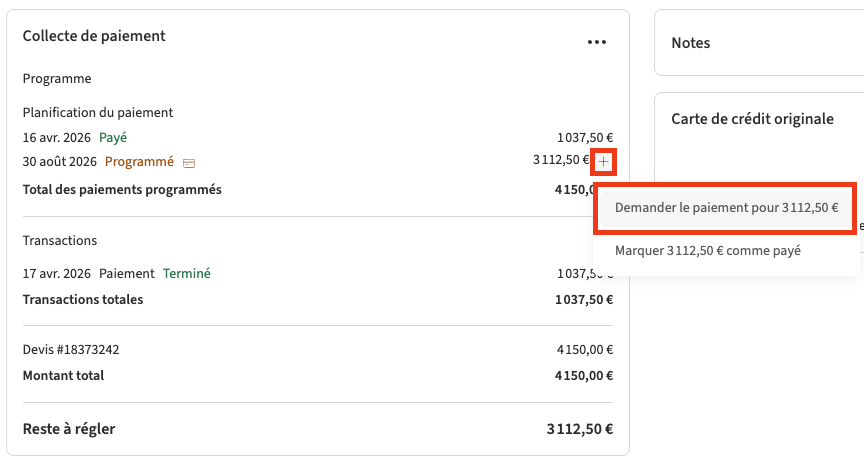
Task: Open the three-dots menu in Collecte de paiement
Action: click(x=597, y=42)
